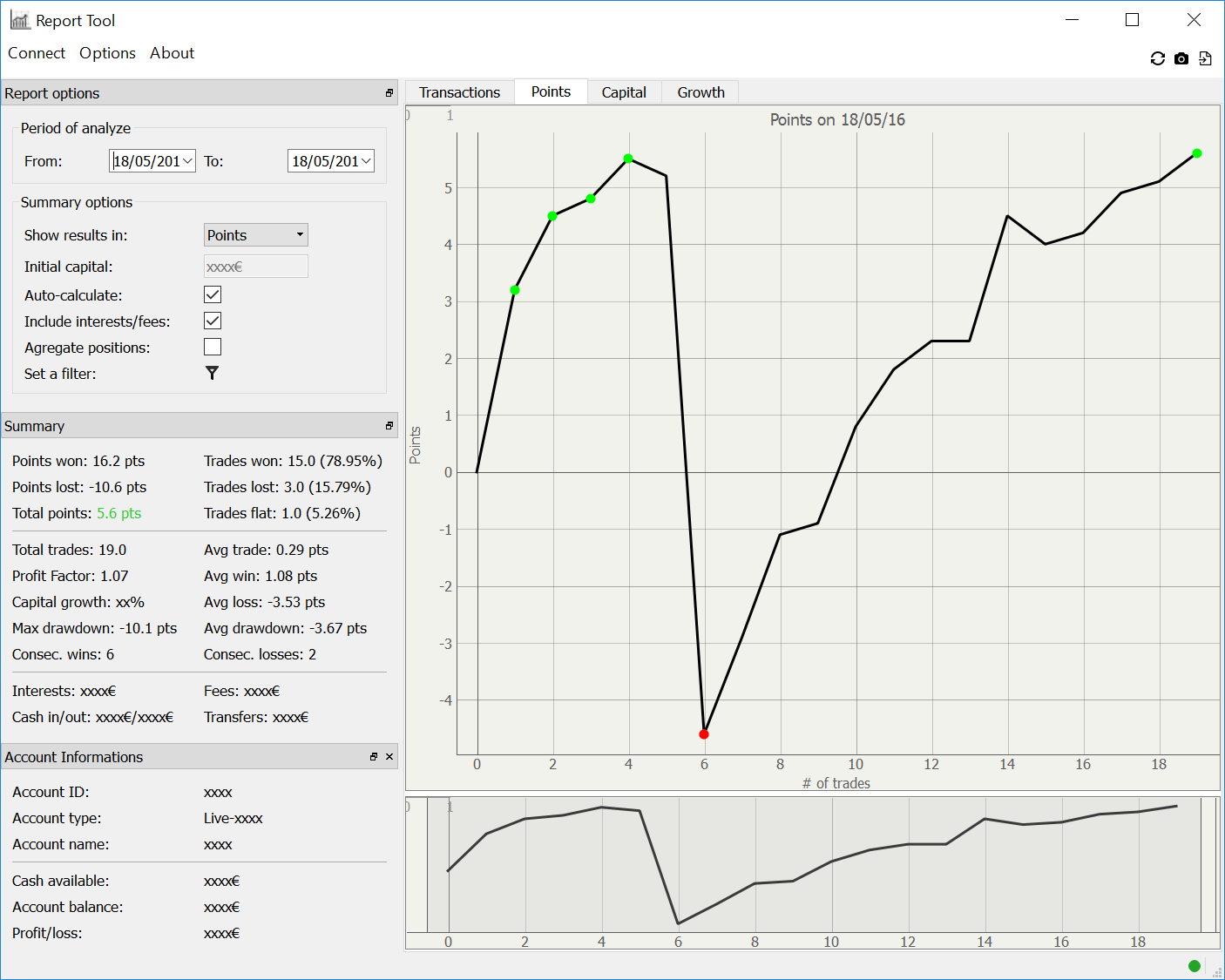Image resolution: width=1225 pixels, height=980 pixels.
Task: Click the Points lost: -10.6 pts entry
Action: 79,487
